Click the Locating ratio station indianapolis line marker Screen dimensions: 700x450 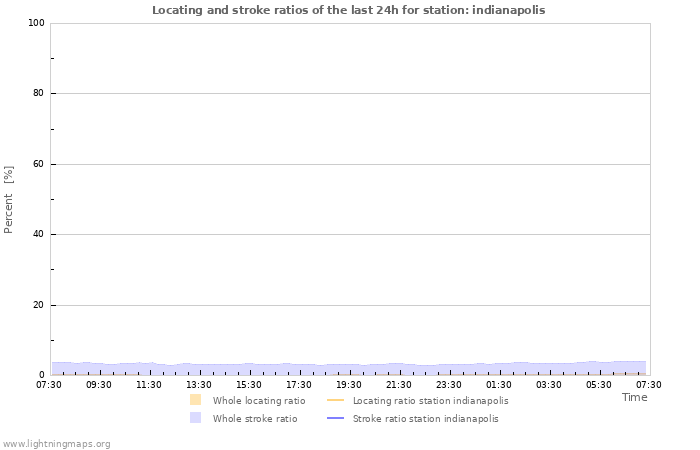(x=335, y=400)
